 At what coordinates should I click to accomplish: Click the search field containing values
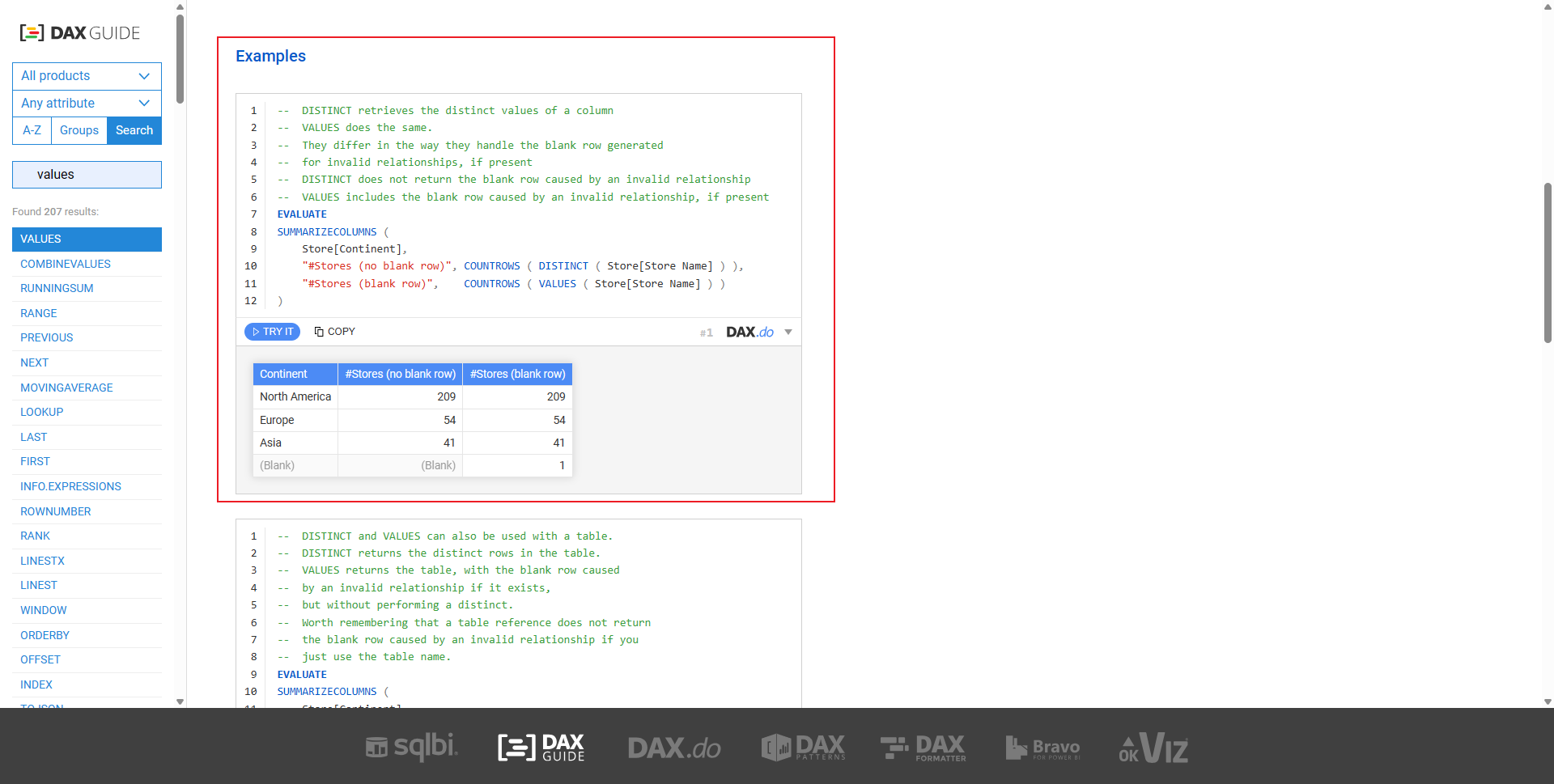pos(87,175)
